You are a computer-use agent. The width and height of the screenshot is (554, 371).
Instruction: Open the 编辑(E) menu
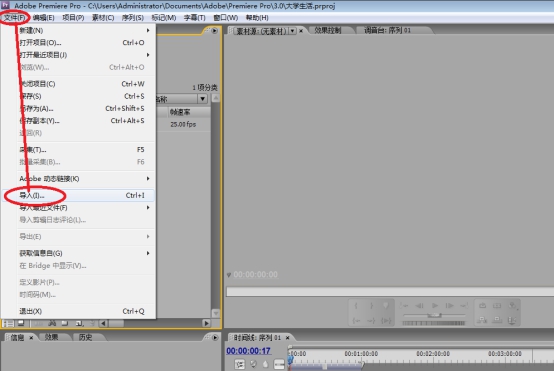[43, 18]
